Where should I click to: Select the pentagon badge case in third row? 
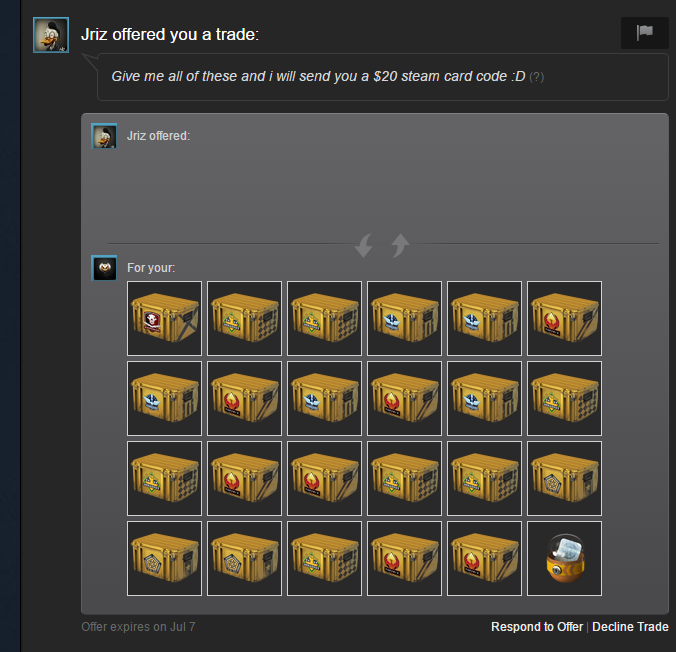(x=564, y=478)
